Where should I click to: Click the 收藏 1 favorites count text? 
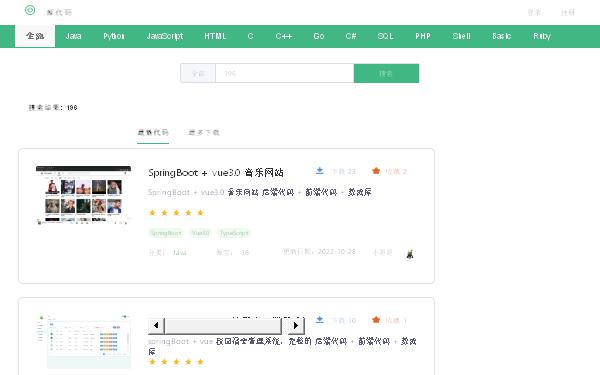tap(396, 320)
